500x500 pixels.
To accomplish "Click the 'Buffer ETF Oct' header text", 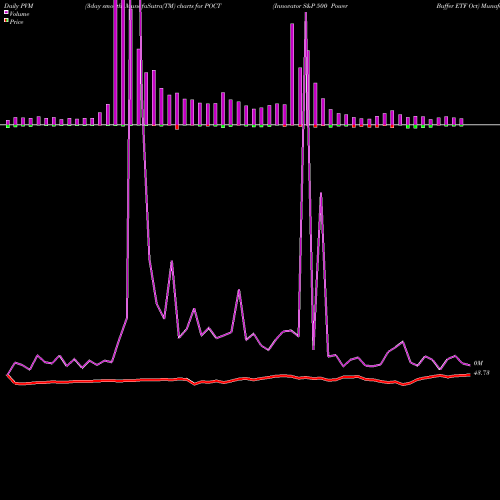I will [458, 6].
